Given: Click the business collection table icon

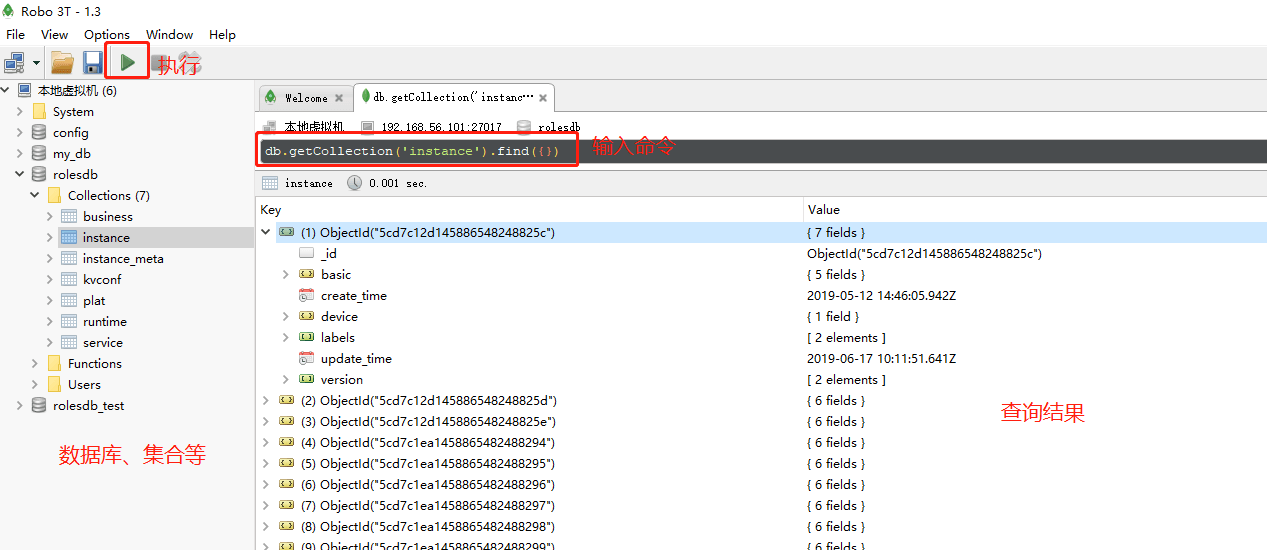Looking at the screenshot, I should coord(69,216).
